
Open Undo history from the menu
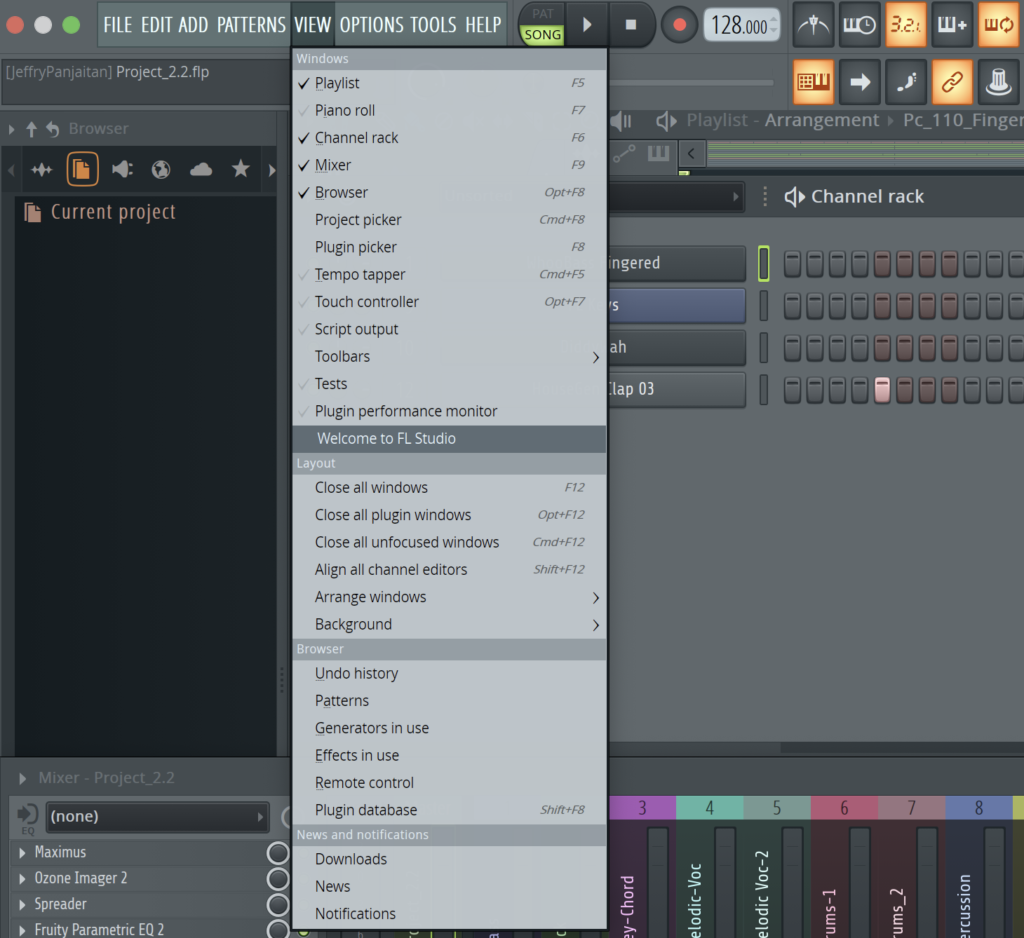click(356, 673)
